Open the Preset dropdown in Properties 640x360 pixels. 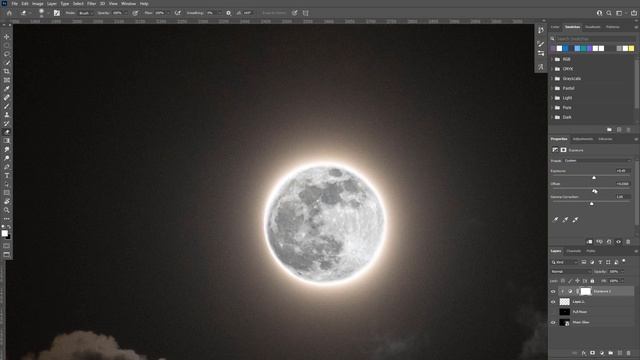click(x=598, y=160)
